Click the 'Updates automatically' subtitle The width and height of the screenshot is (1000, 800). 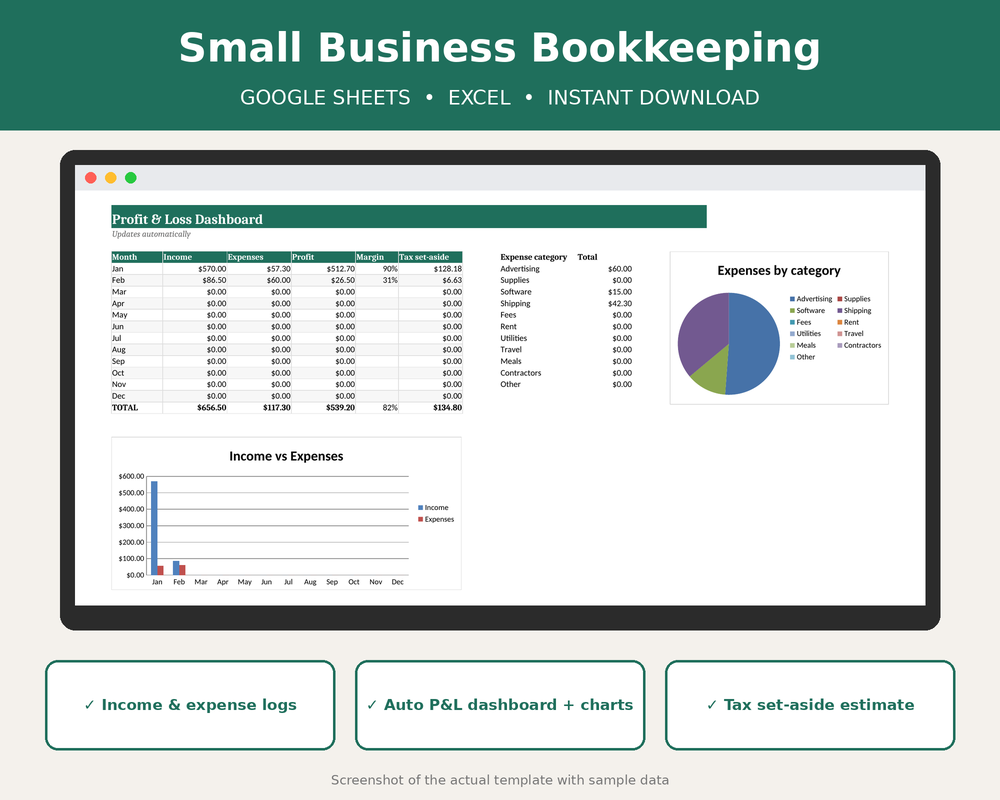151,234
